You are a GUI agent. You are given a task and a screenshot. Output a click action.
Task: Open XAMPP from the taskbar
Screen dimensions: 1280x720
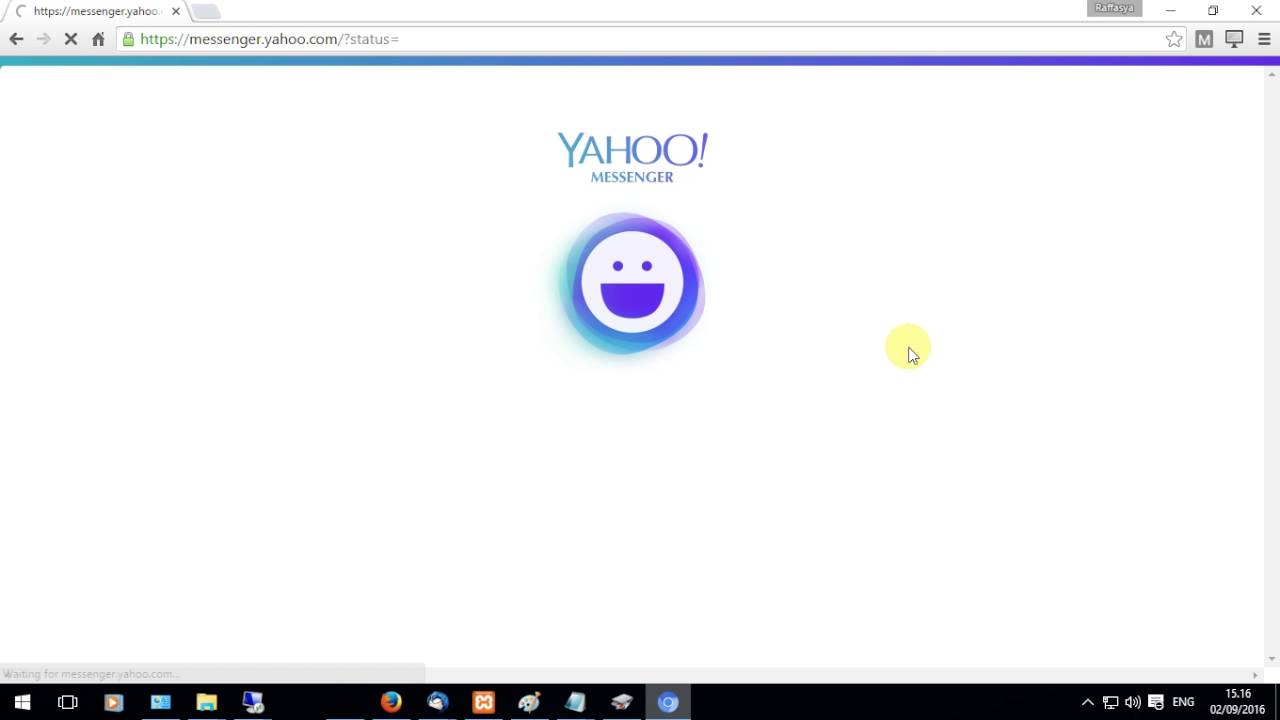tap(483, 702)
